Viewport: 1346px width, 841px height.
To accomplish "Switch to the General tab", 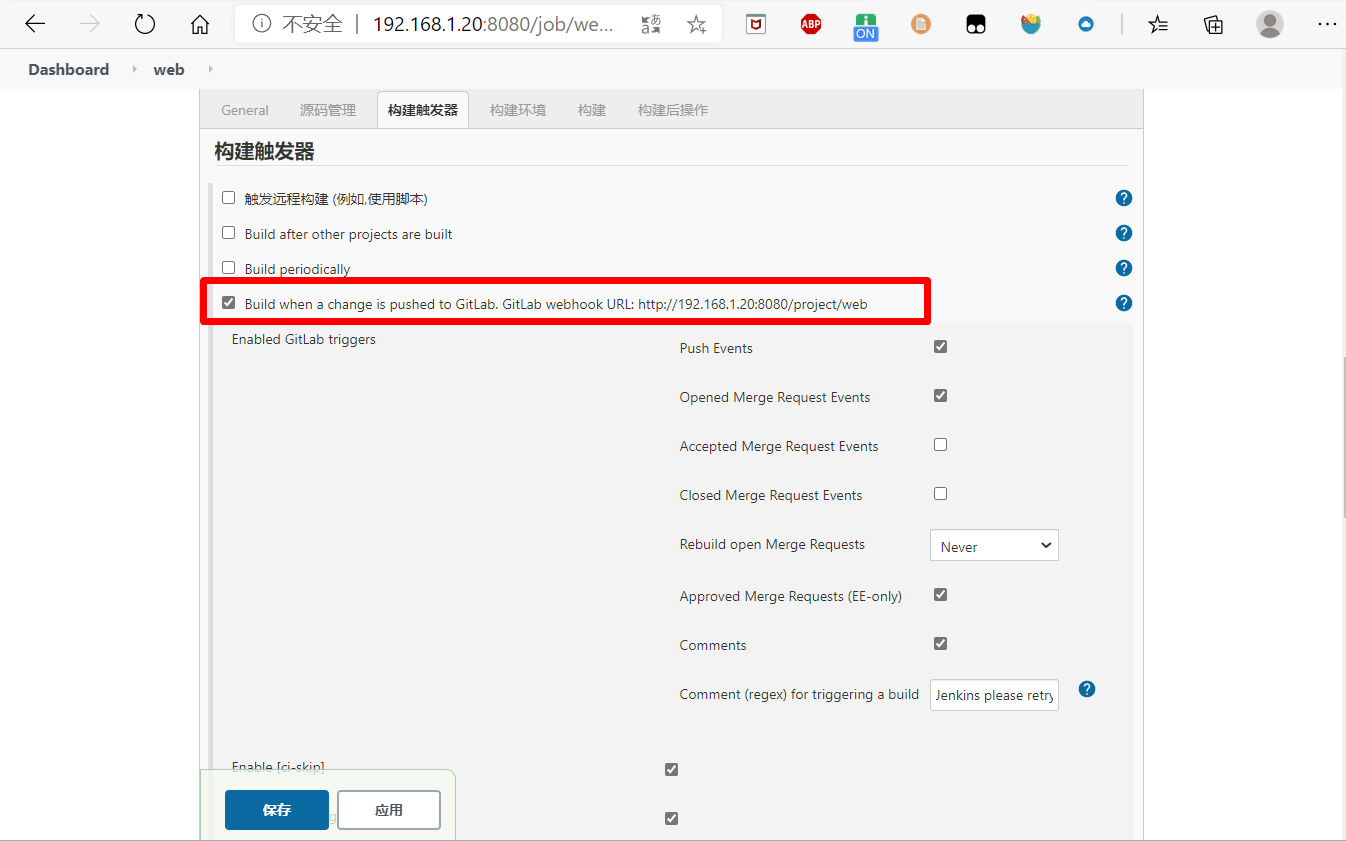I will pyautogui.click(x=245, y=110).
